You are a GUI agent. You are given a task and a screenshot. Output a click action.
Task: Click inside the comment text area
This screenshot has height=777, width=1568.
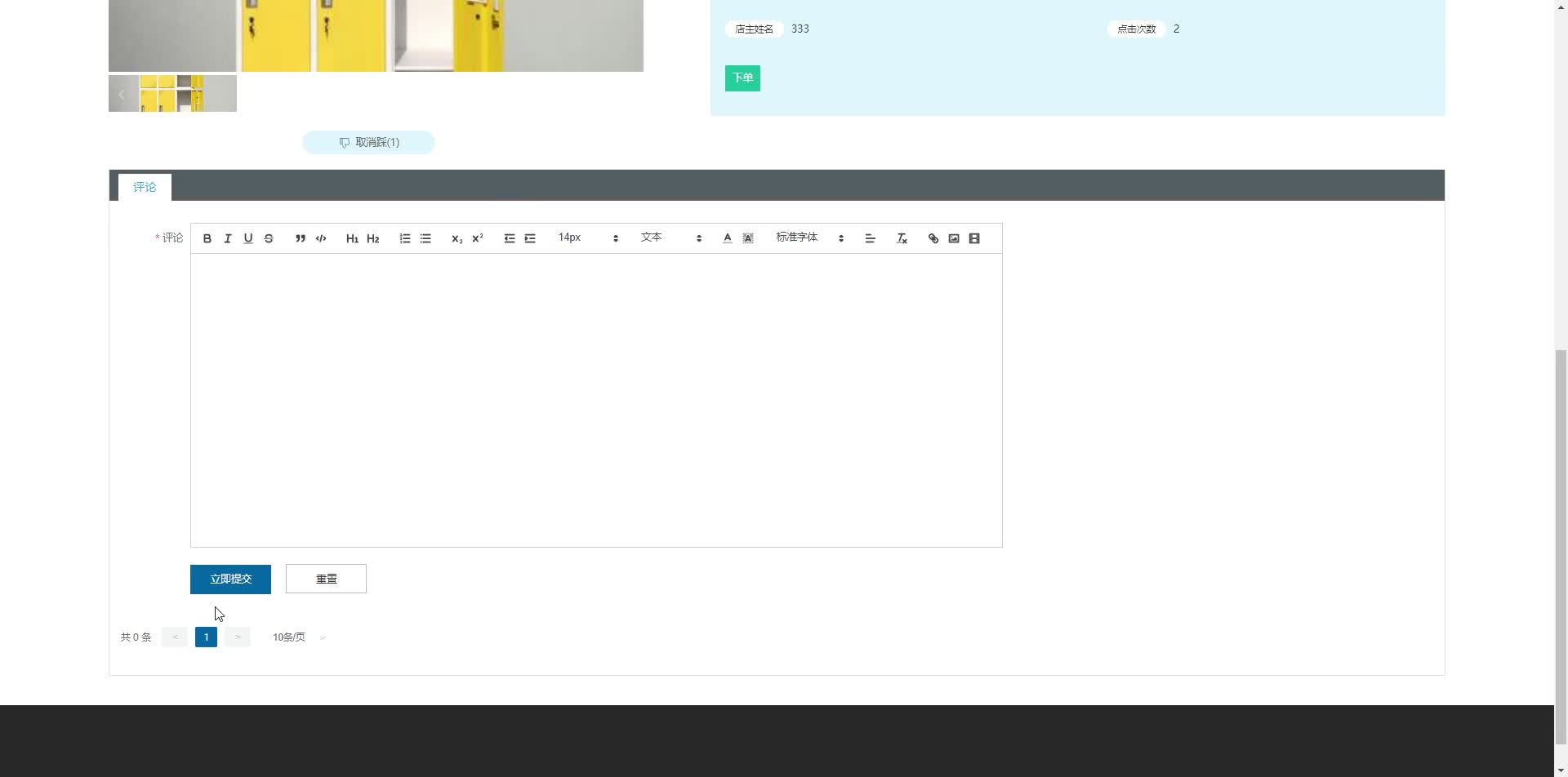point(596,400)
